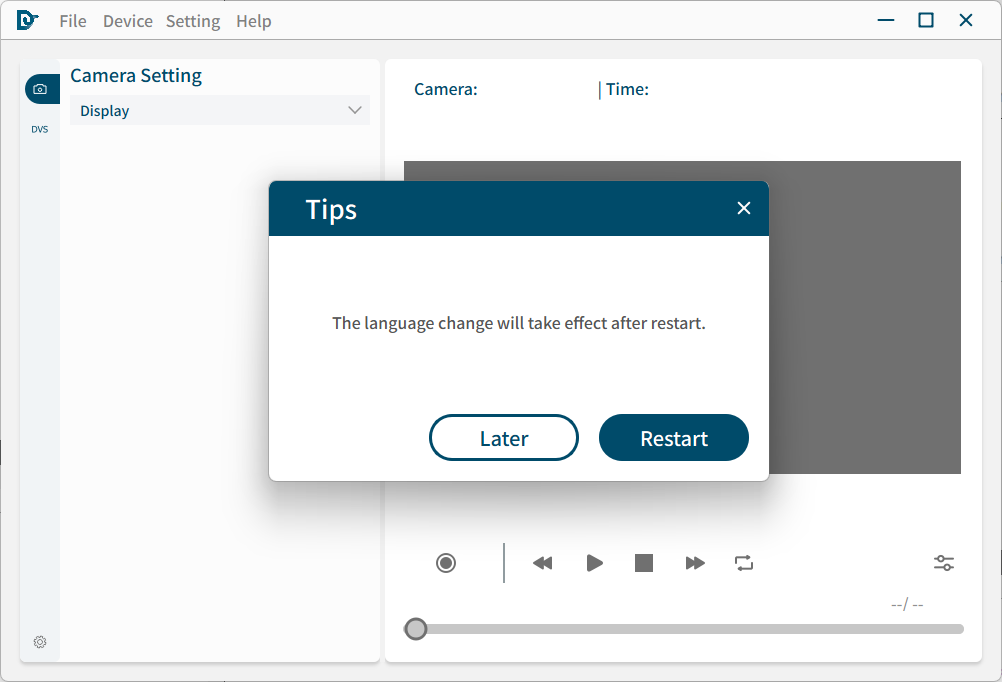
Task: Open the DVS panel in sidebar
Action: click(40, 129)
